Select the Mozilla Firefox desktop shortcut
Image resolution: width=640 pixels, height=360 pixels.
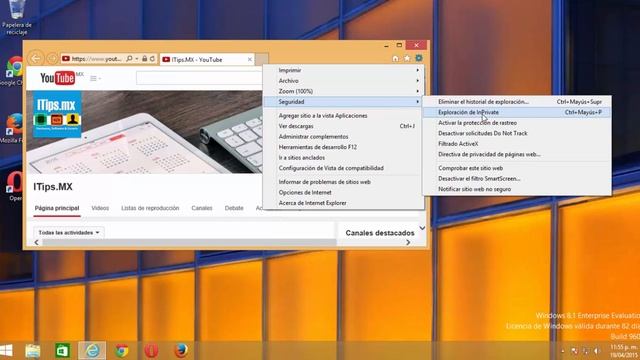tap(13, 128)
